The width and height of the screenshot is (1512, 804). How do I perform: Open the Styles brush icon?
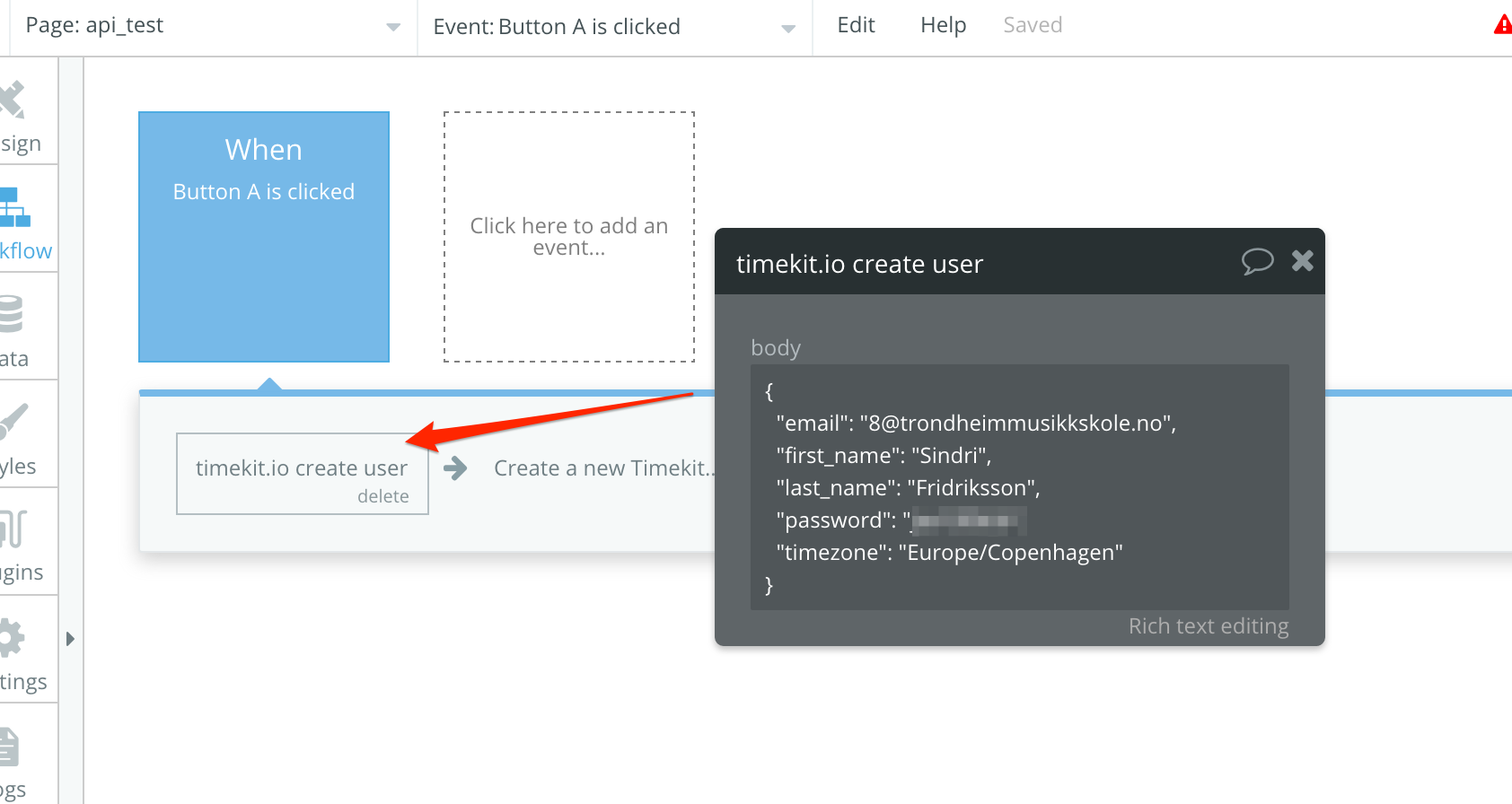[13, 422]
